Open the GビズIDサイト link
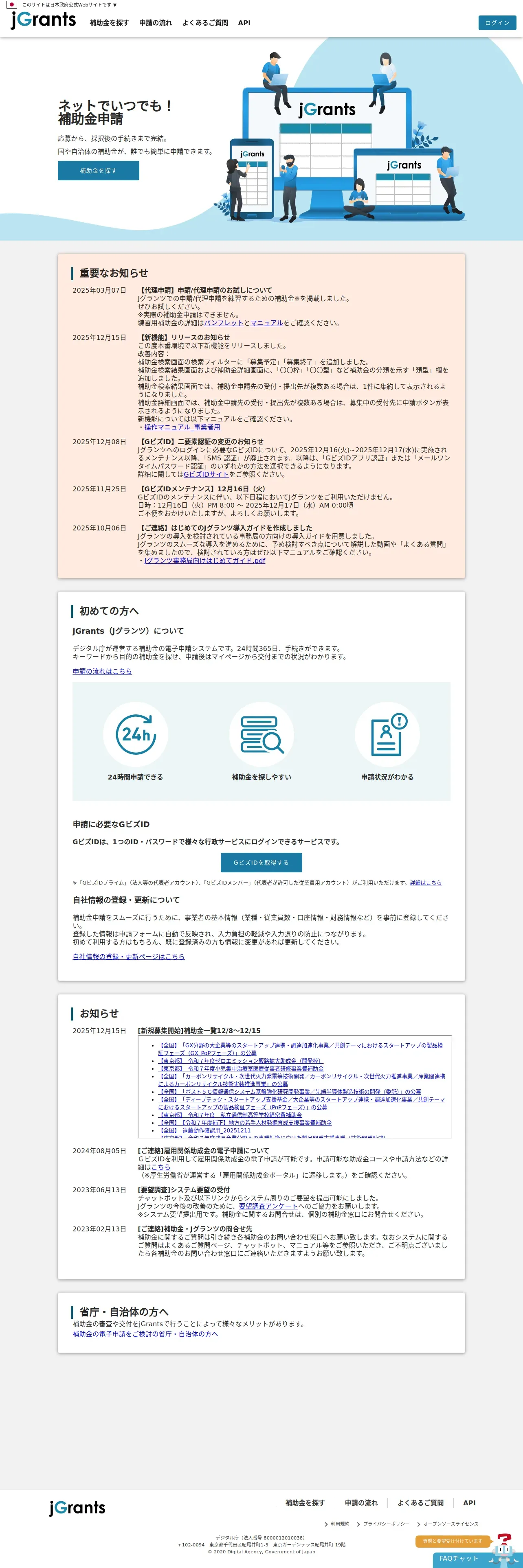This screenshot has height=1568, width=523. point(206,474)
